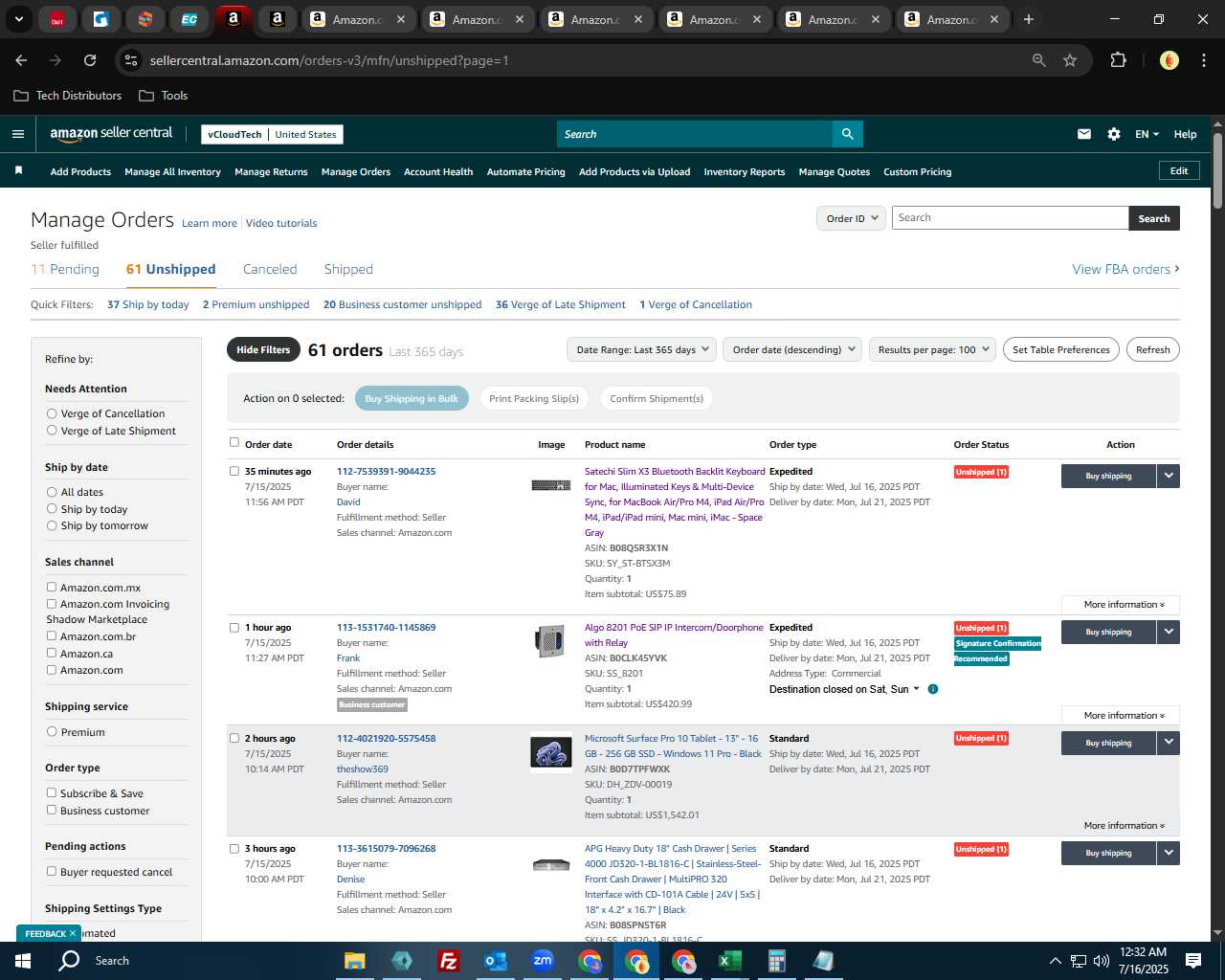Click the teal search magnifier button

[847, 134]
